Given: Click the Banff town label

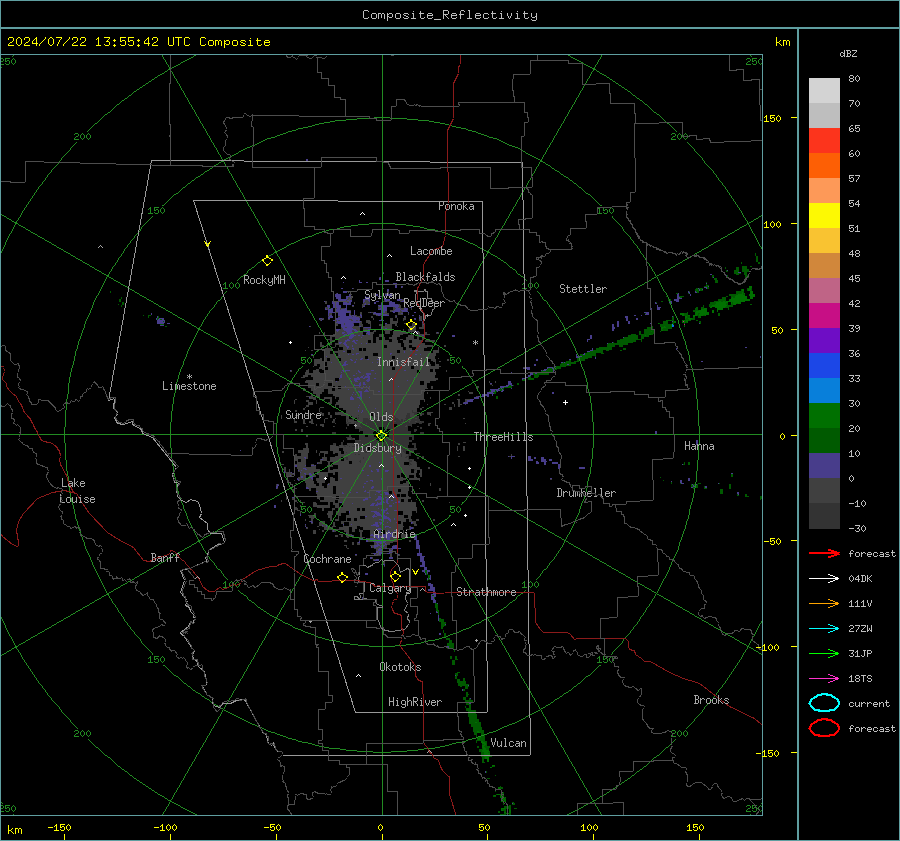Looking at the screenshot, I should point(165,557).
